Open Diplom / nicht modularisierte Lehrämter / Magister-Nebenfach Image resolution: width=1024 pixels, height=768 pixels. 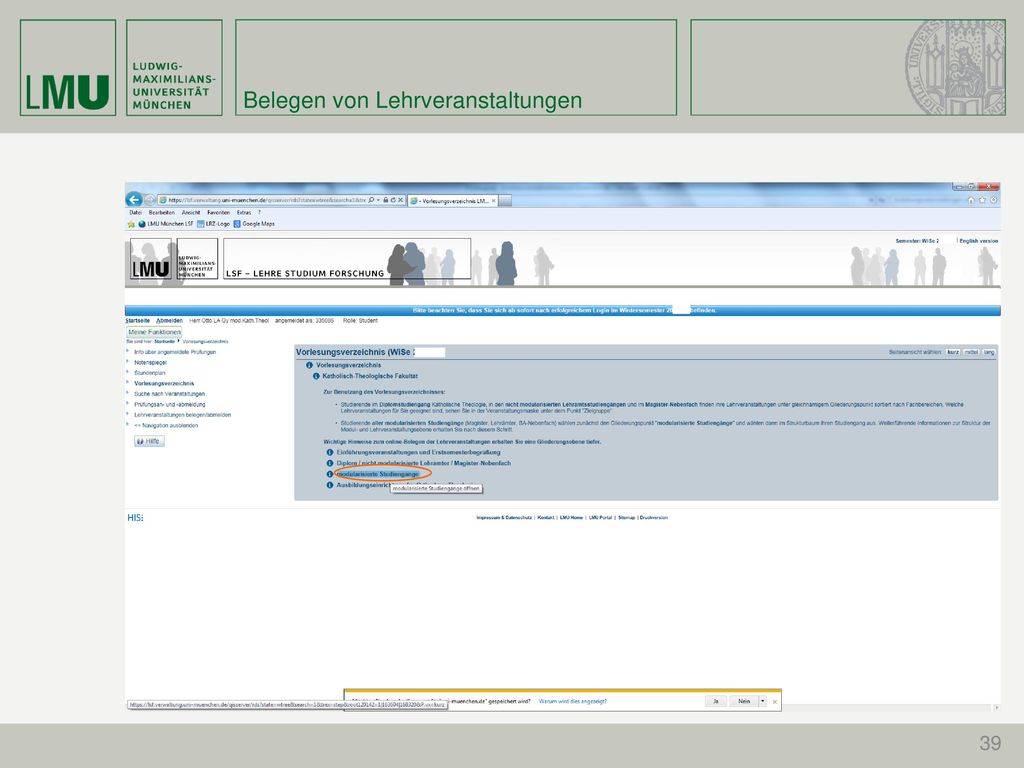coord(424,463)
